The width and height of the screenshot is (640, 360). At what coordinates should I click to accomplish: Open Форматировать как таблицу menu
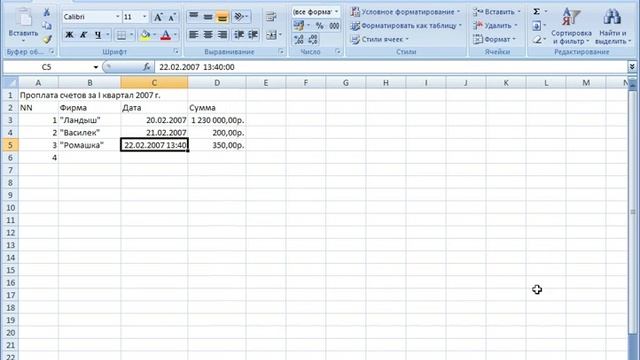click(x=406, y=26)
